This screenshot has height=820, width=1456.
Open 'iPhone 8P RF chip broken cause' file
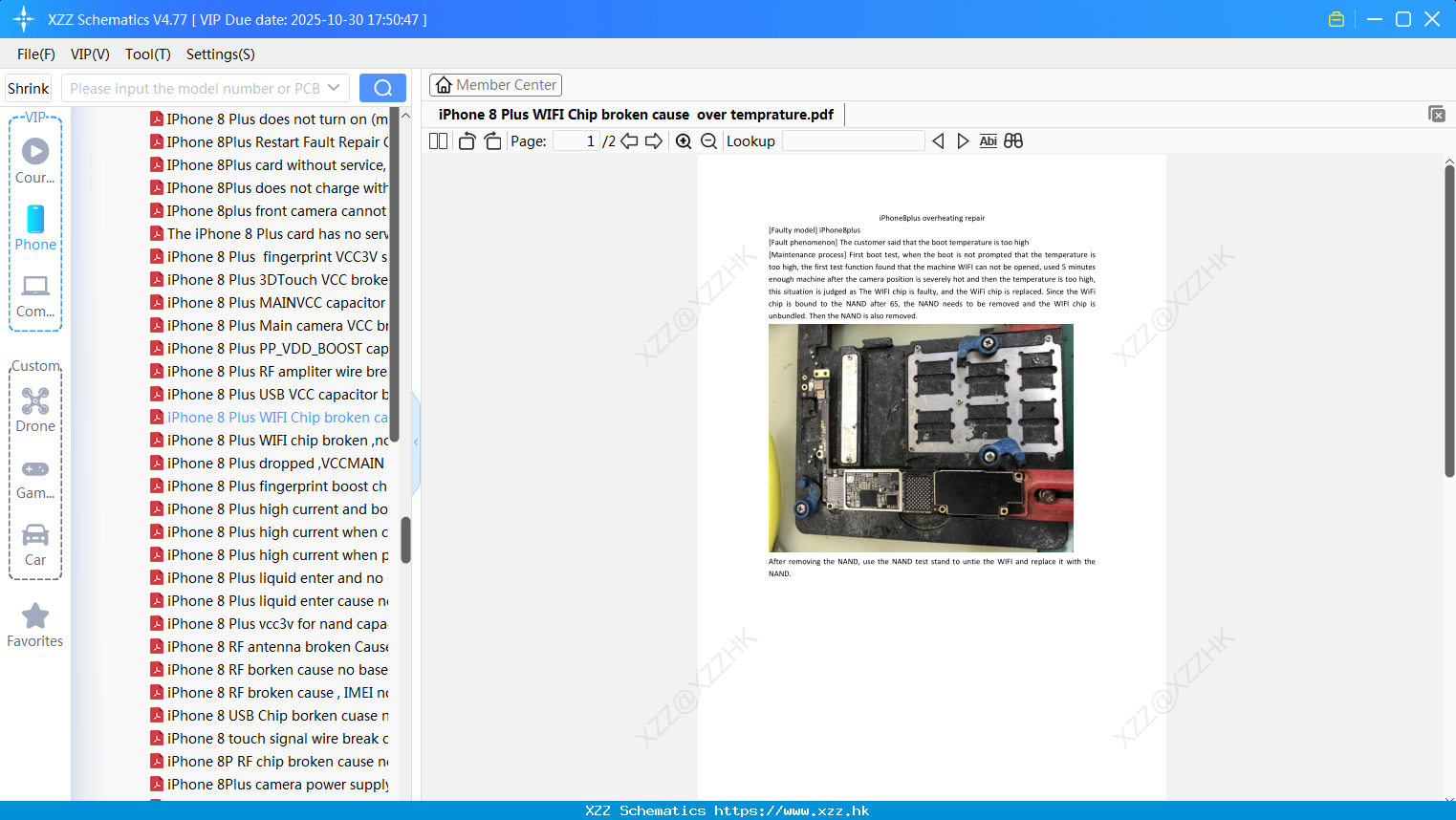(270, 762)
